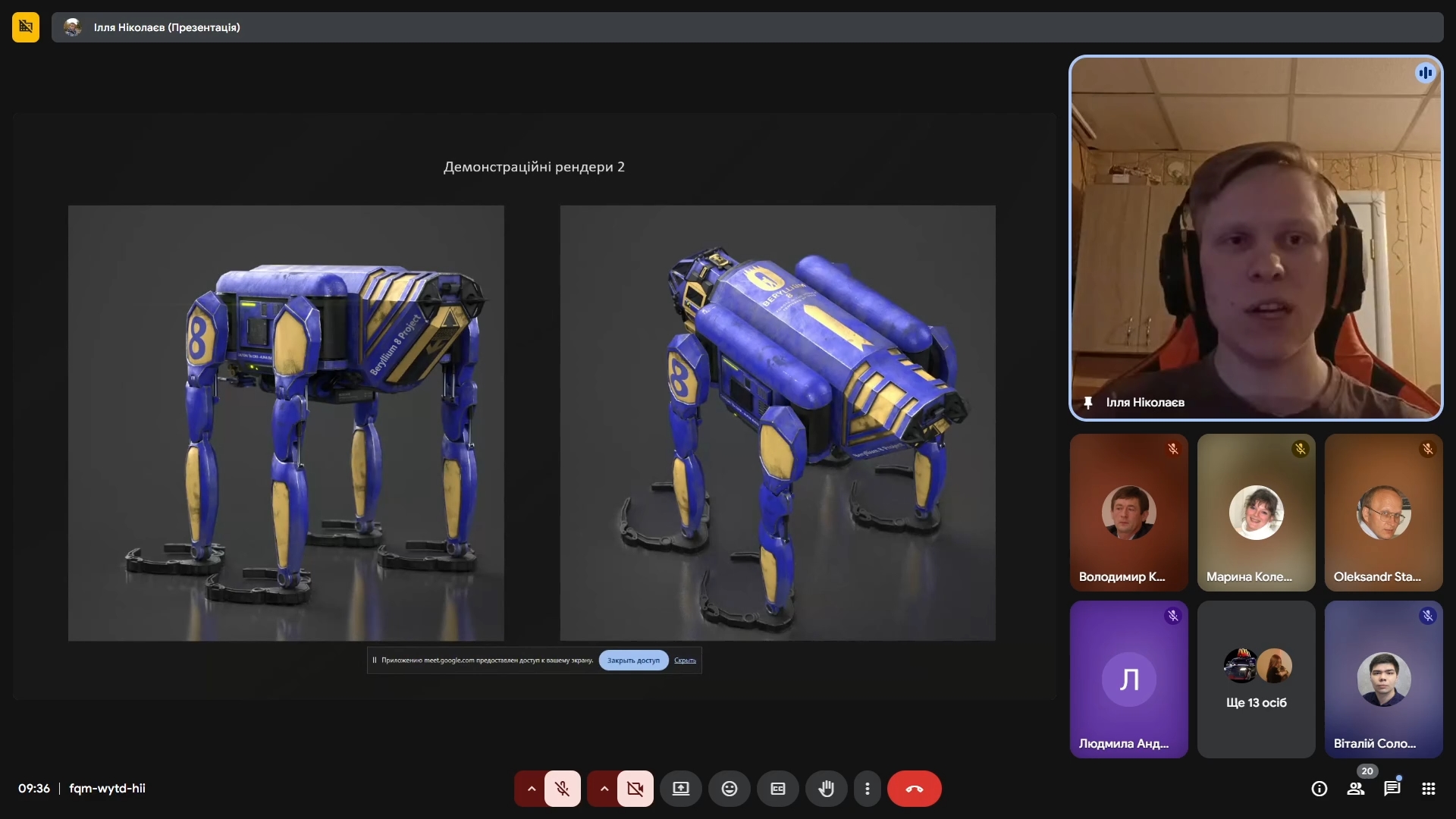Unmute the microphone
The width and height of the screenshot is (1456, 819).
pos(562,789)
